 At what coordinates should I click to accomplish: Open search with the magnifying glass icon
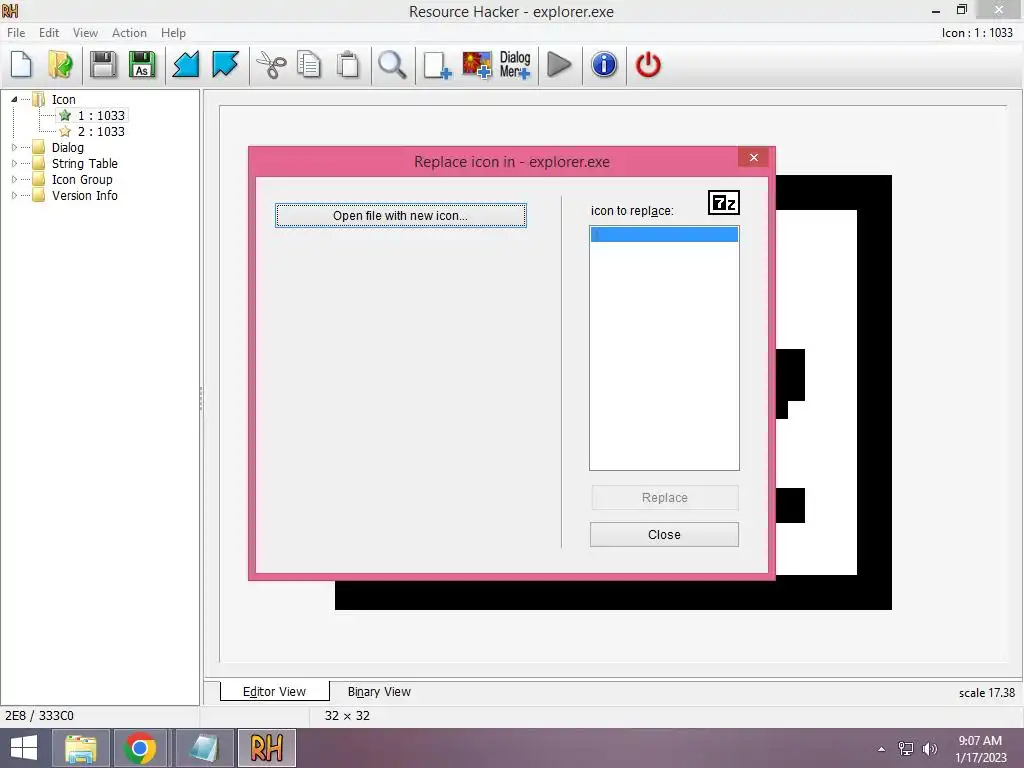(x=392, y=65)
